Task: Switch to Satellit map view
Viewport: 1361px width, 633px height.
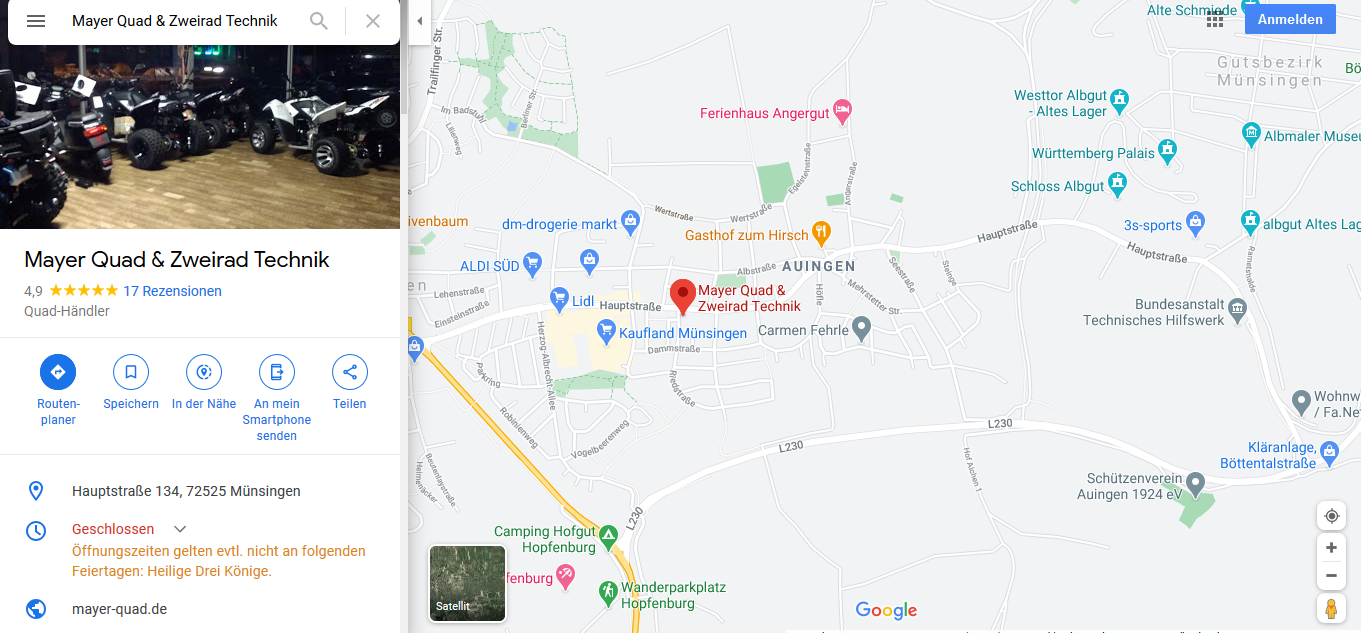Action: coord(467,583)
